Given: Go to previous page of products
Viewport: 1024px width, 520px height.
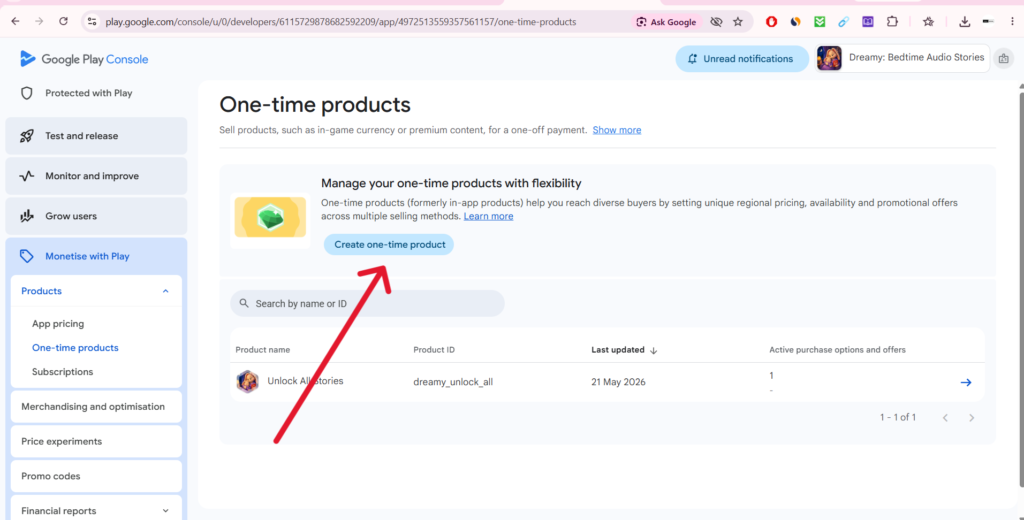Looking at the screenshot, I should 945,417.
